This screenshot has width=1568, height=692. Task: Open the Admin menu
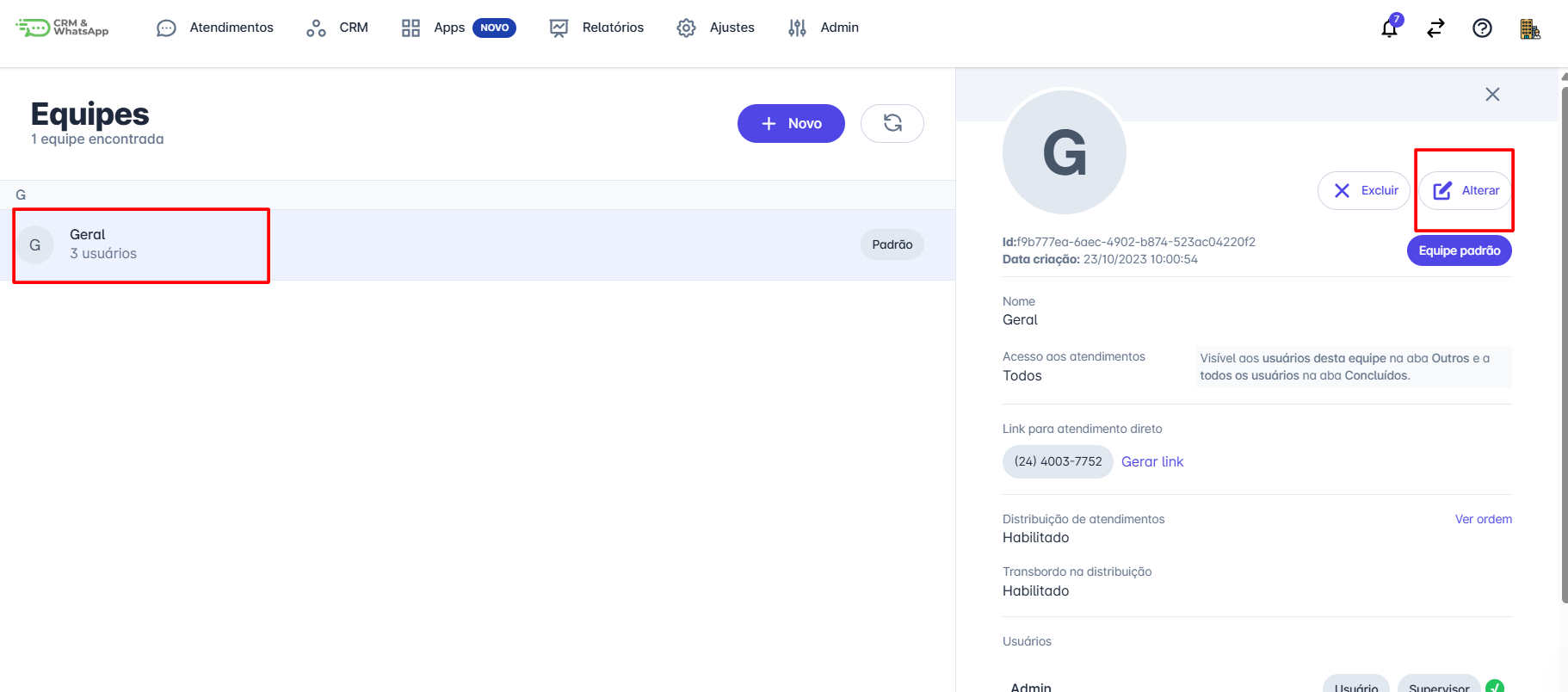click(x=824, y=28)
